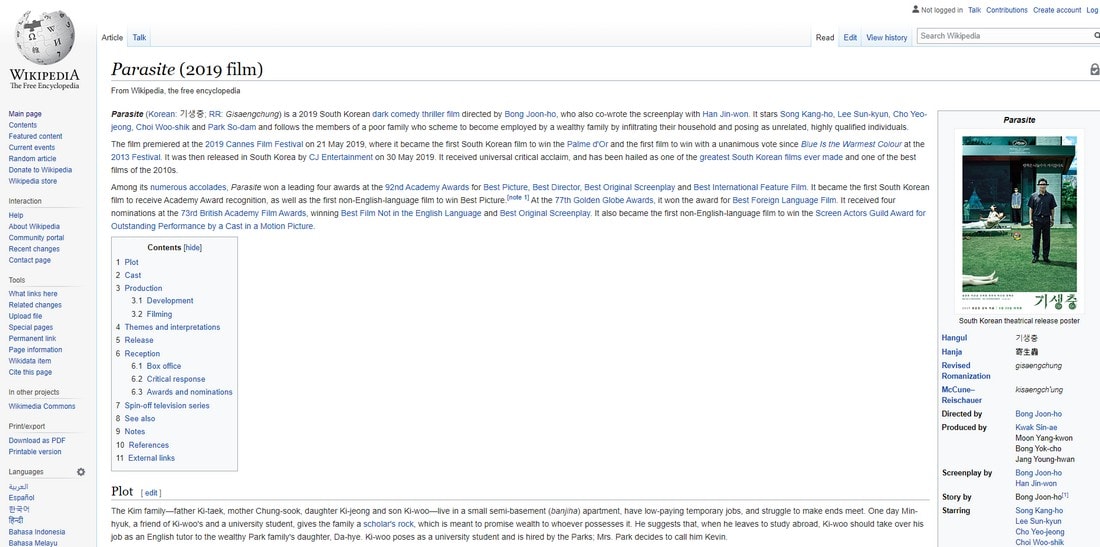Open Hangul label link in infobox

[954, 338]
